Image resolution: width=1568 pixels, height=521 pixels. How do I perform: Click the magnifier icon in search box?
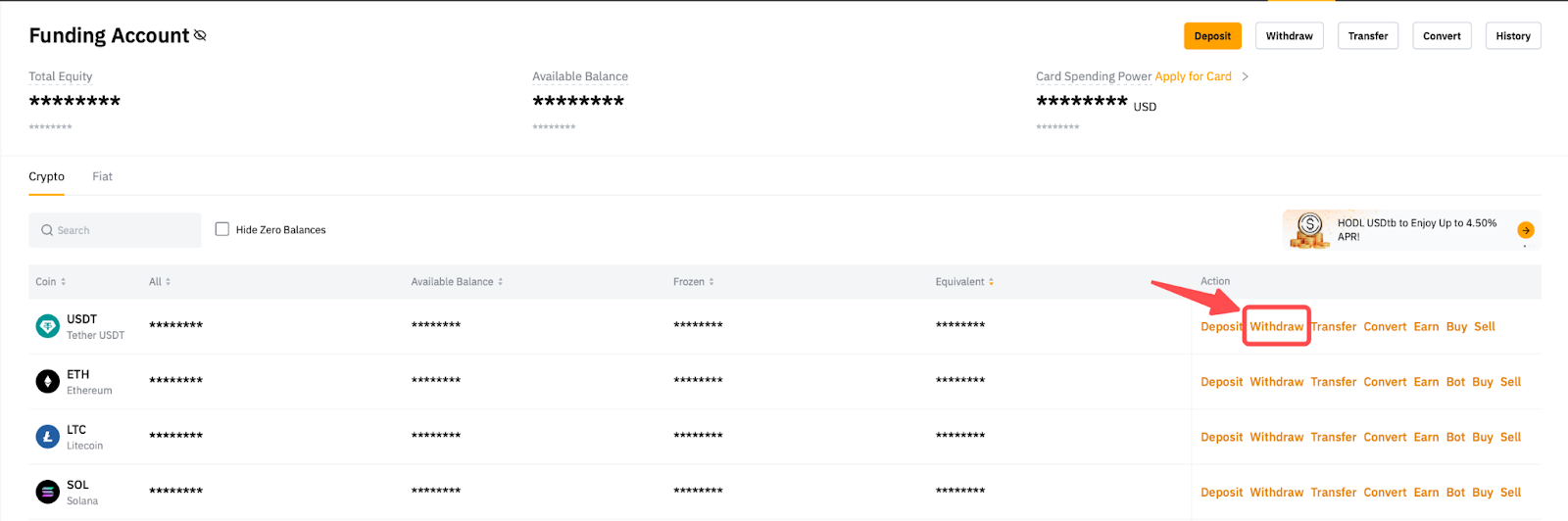tap(47, 230)
